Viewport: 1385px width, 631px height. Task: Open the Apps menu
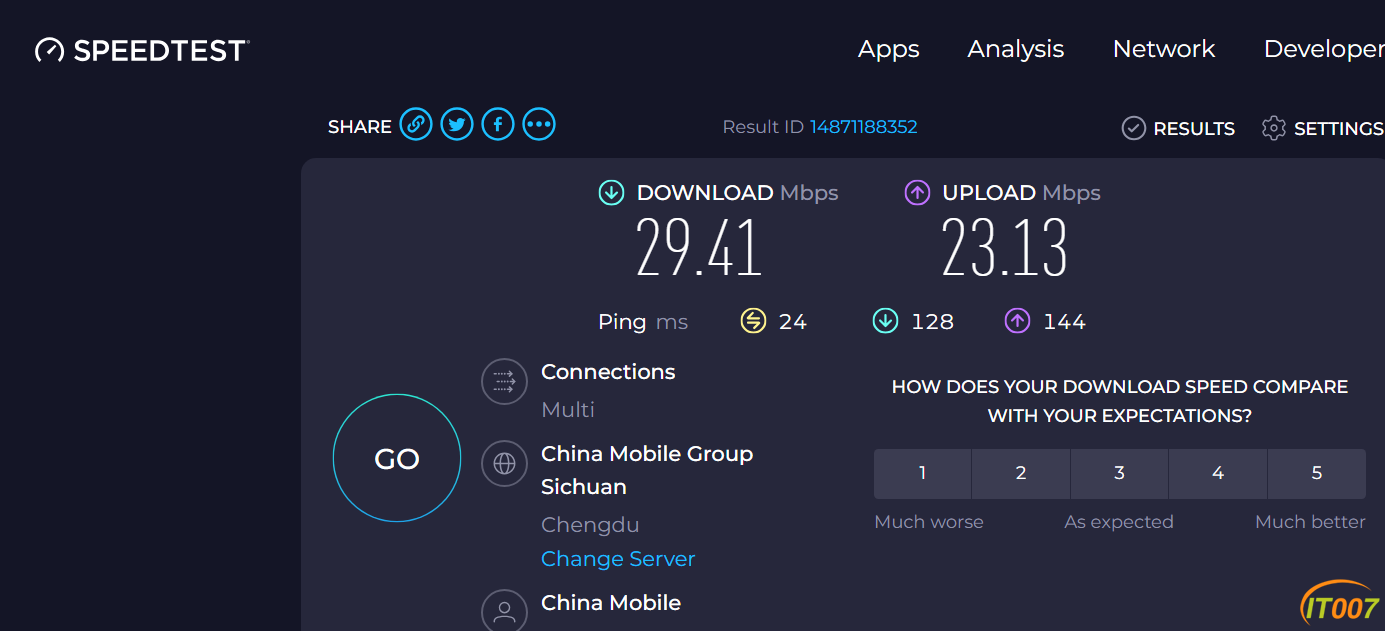click(889, 49)
